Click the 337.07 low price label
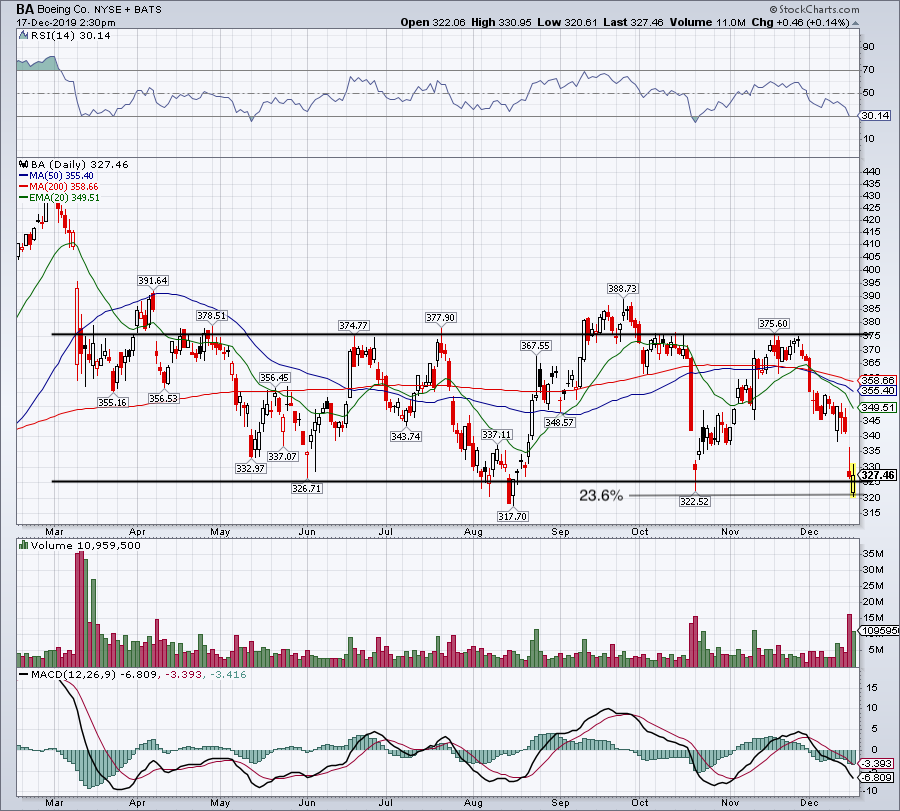This screenshot has width=900, height=811. click(x=283, y=456)
